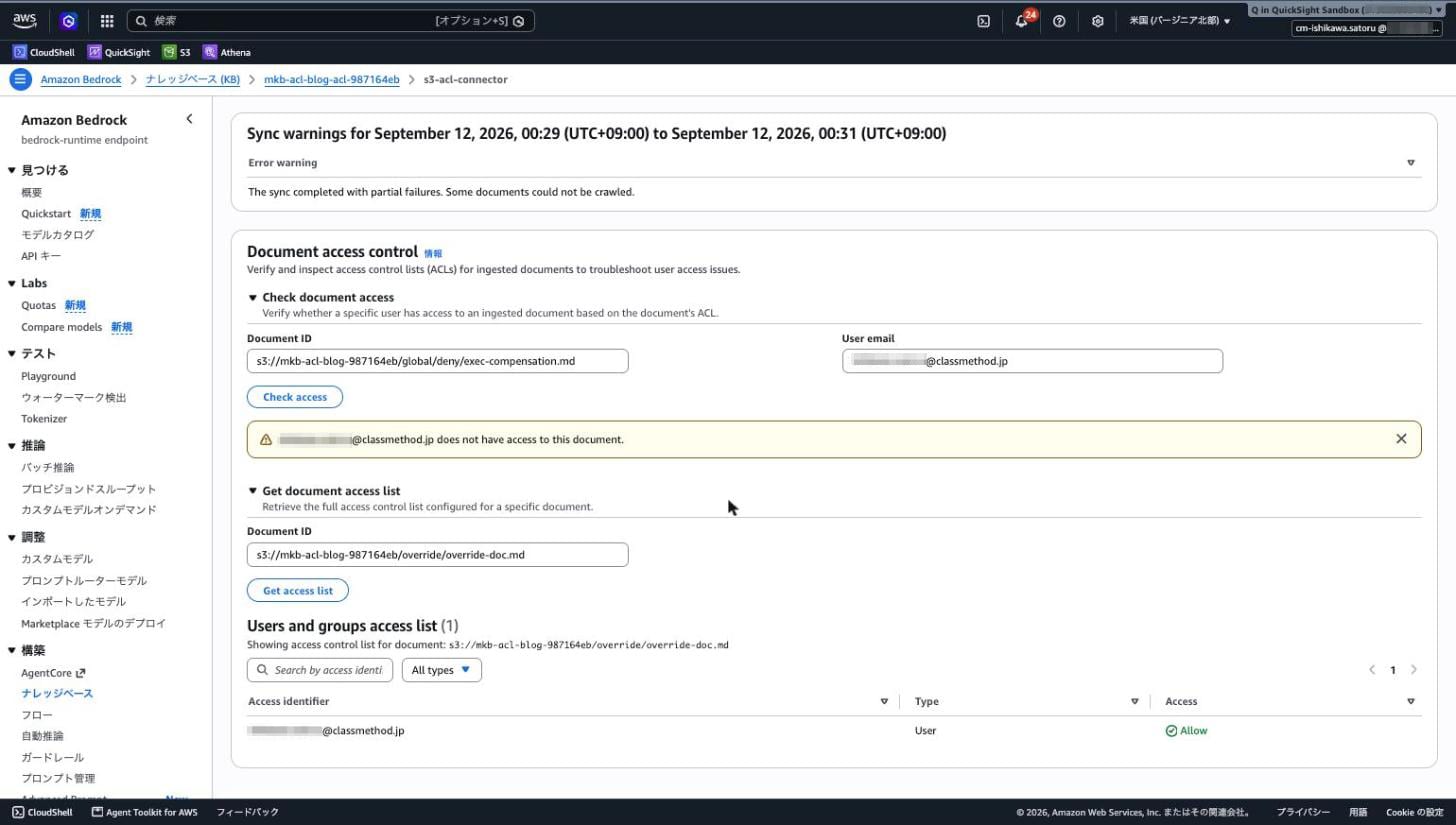This screenshot has height=825, width=1456.
Task: Open ガードレール in the sidebar
Action: 53,757
